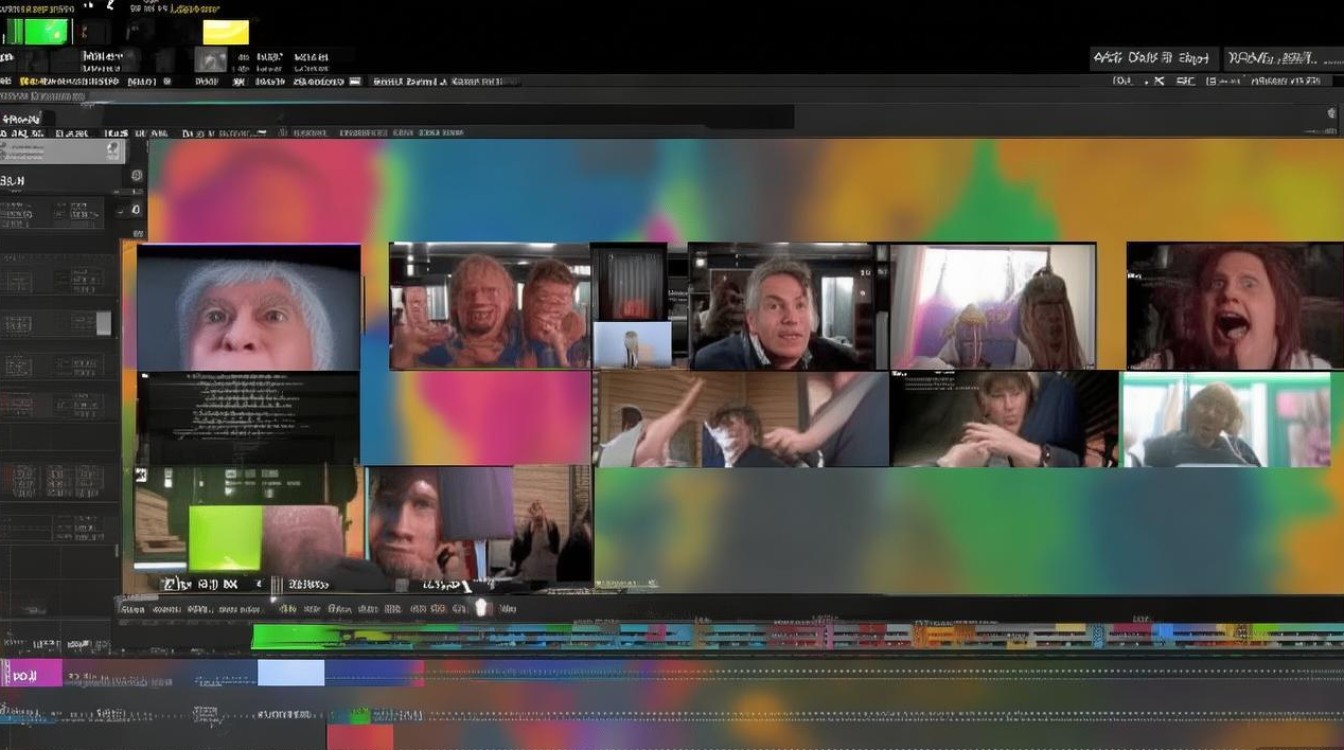Screen dimensions: 1344x750
Task: Open the thumbnail with purple and white curtains
Action: click(992, 307)
